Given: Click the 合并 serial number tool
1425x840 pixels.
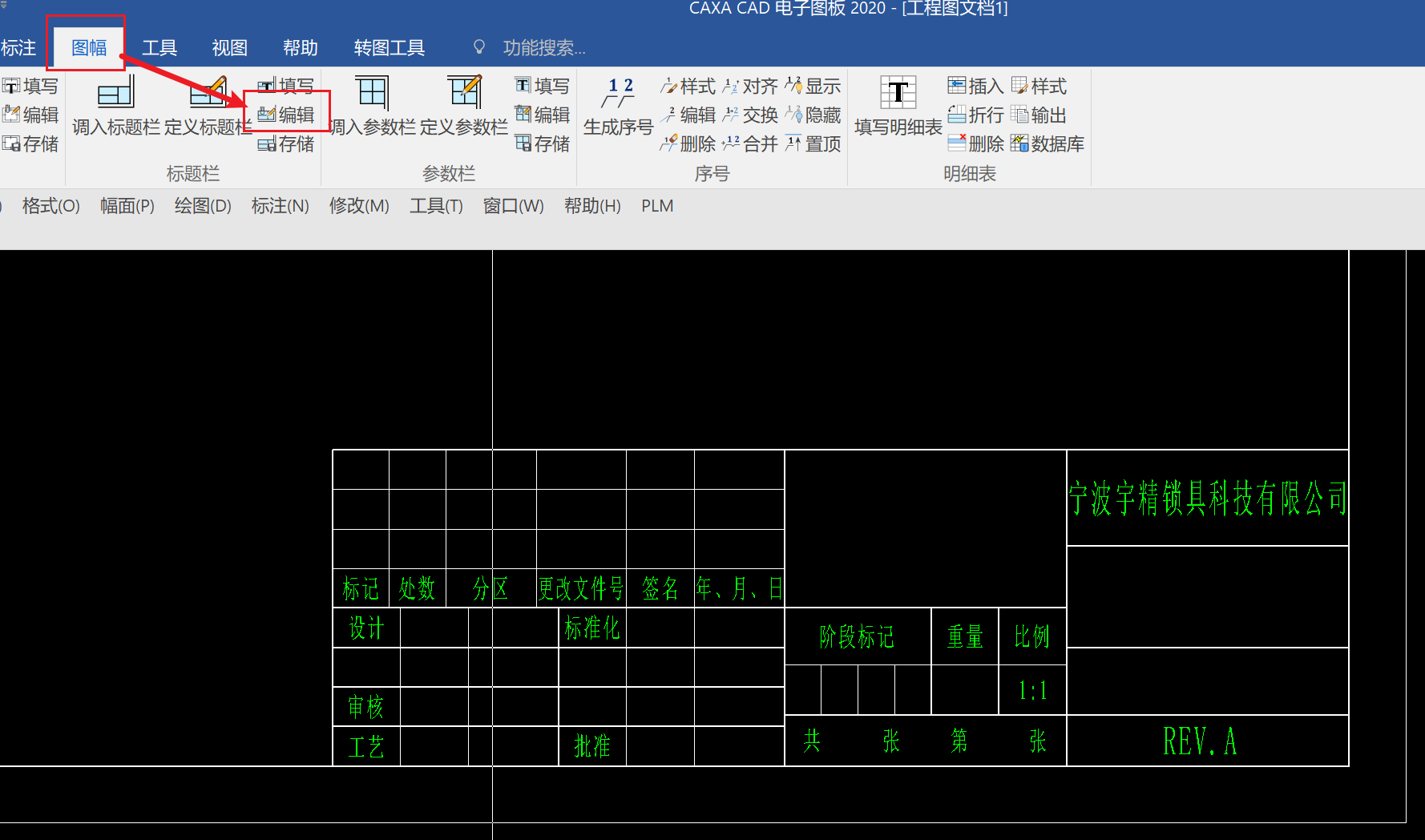Looking at the screenshot, I should click(750, 143).
